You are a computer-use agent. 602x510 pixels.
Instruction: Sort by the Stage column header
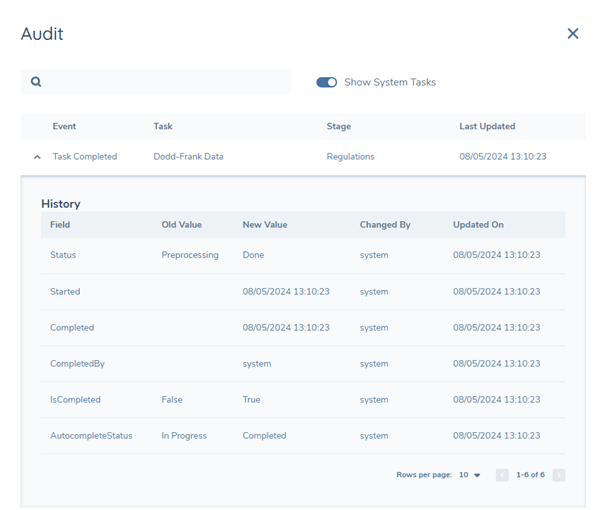pyautogui.click(x=339, y=126)
